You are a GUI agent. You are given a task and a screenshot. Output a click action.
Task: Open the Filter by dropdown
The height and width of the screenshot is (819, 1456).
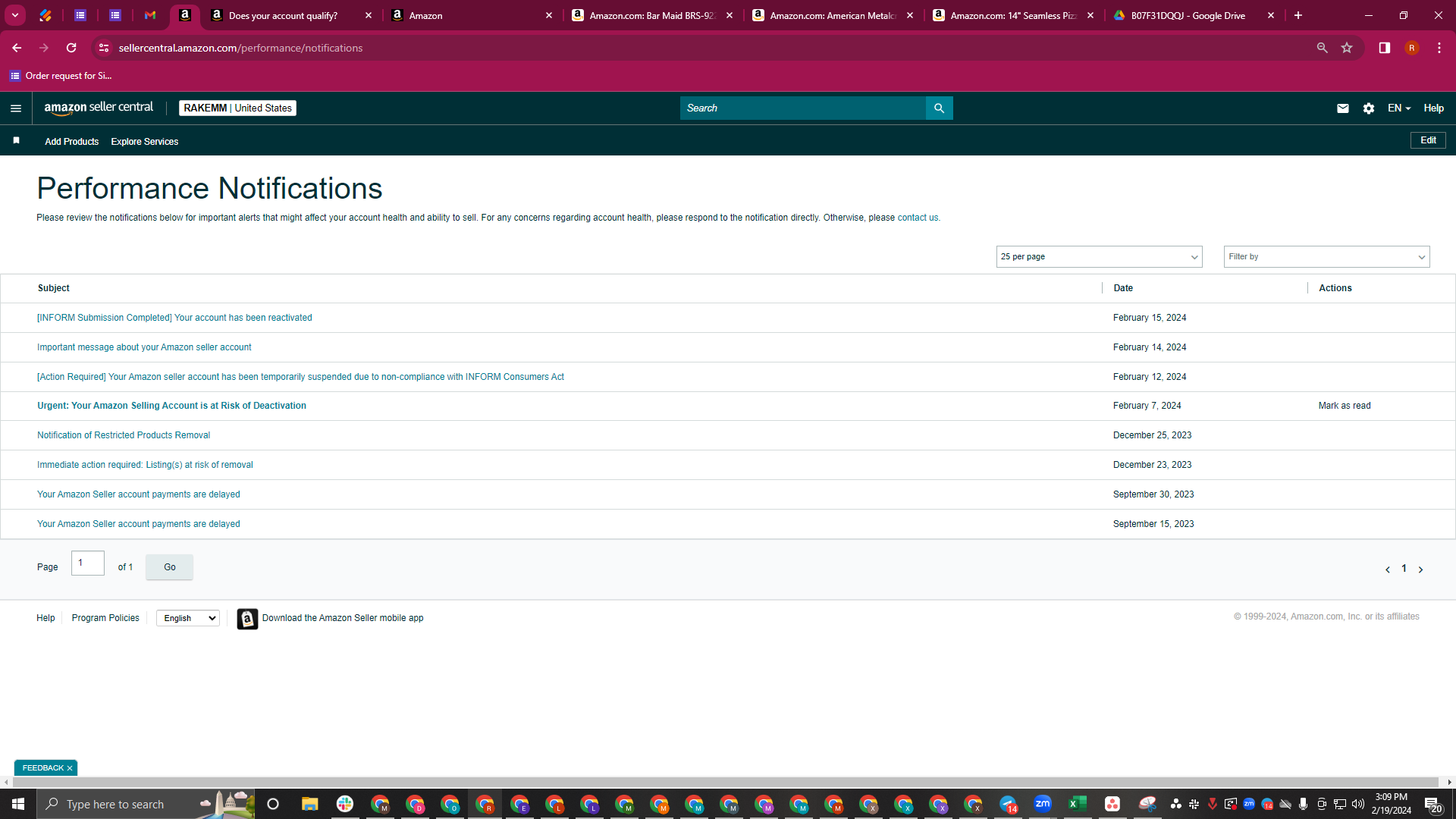tap(1326, 257)
